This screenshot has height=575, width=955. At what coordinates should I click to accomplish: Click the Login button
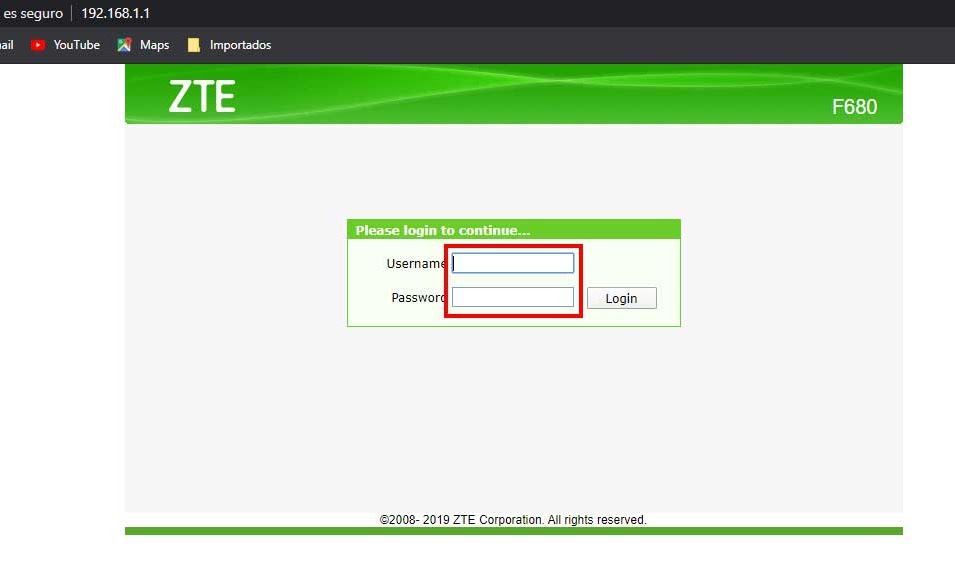[x=622, y=298]
